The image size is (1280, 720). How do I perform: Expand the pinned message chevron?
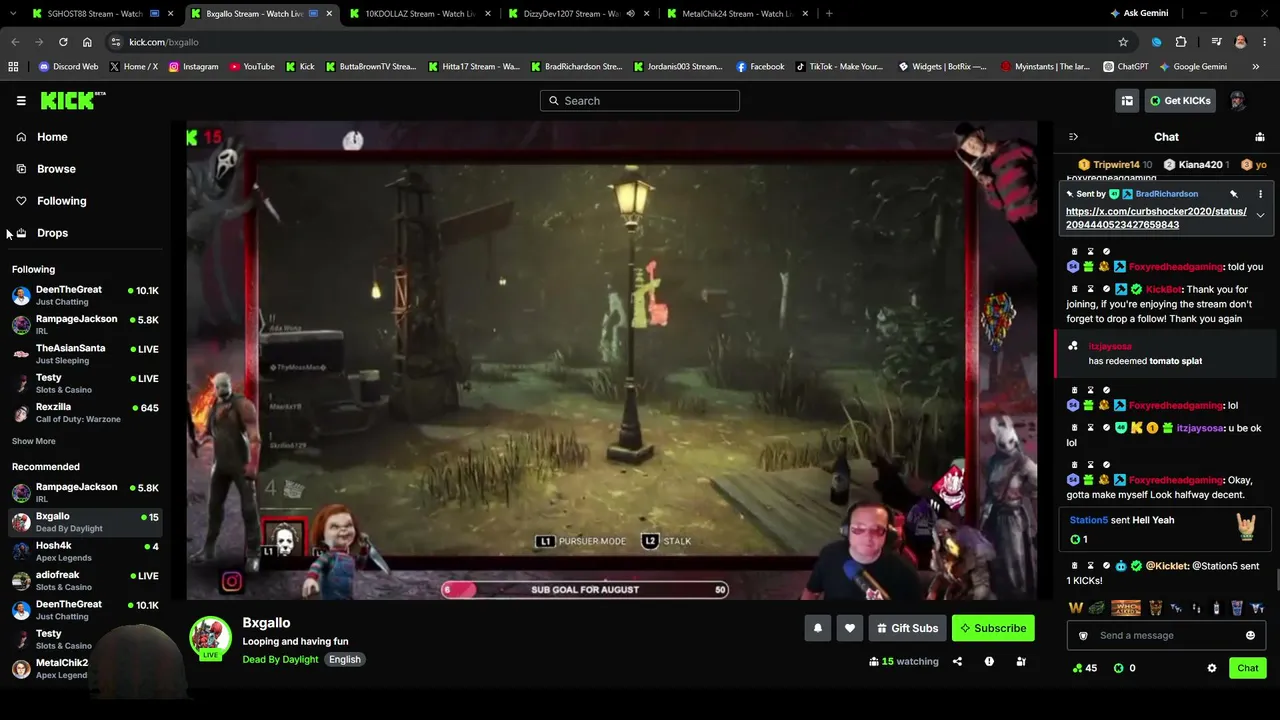[1260, 215]
